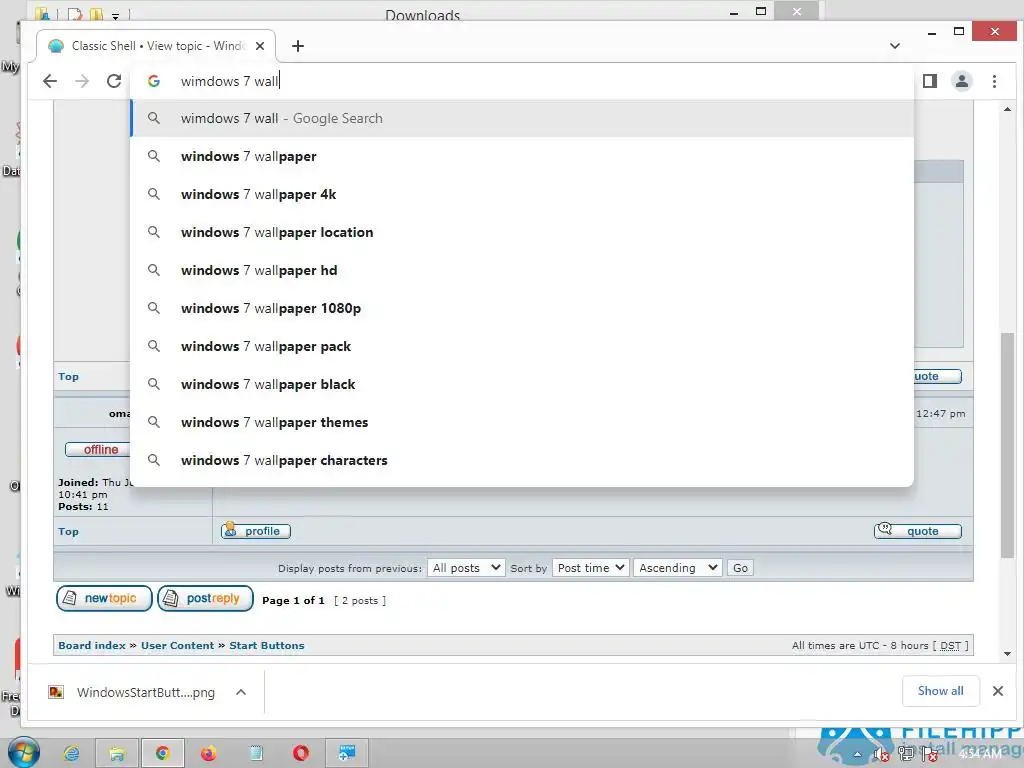The image size is (1024, 768).
Task: Show hidden system tray icons arrow
Action: click(857, 754)
